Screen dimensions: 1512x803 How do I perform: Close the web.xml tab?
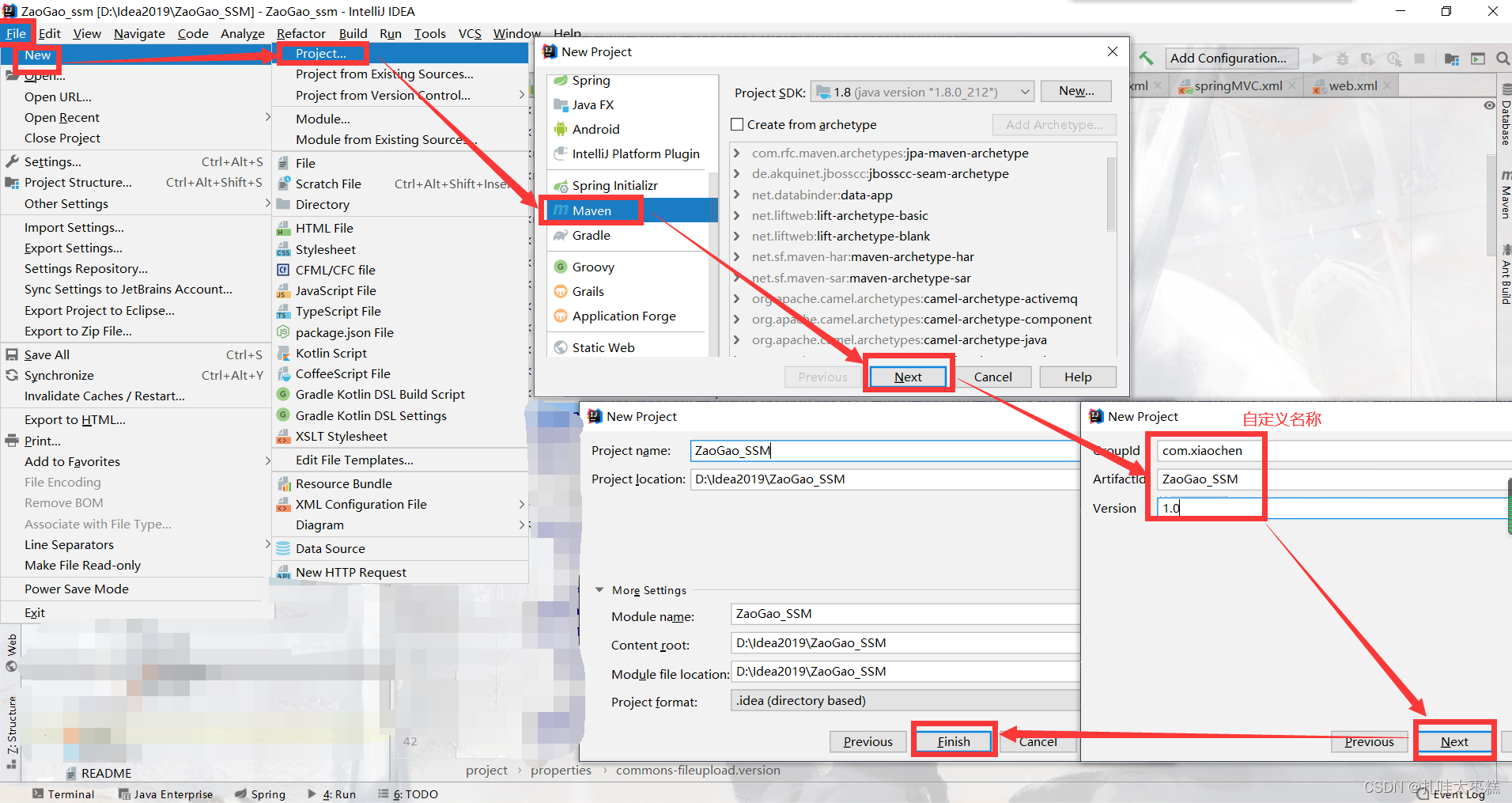pos(1387,85)
